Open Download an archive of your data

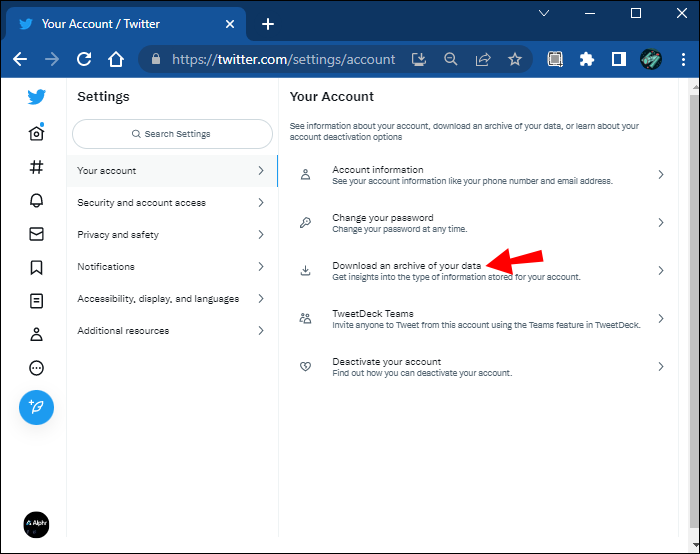pos(479,271)
